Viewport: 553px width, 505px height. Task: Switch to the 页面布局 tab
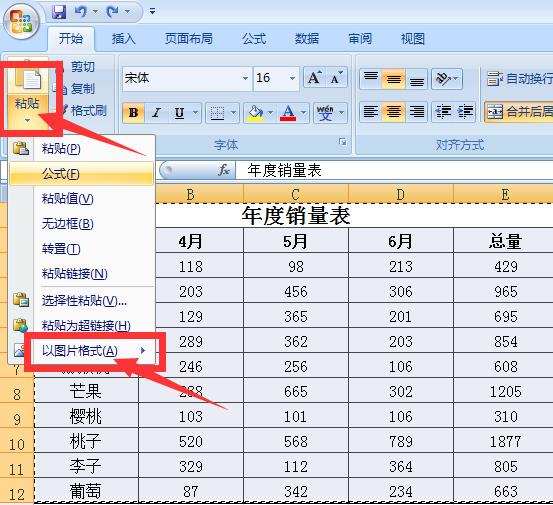point(189,38)
